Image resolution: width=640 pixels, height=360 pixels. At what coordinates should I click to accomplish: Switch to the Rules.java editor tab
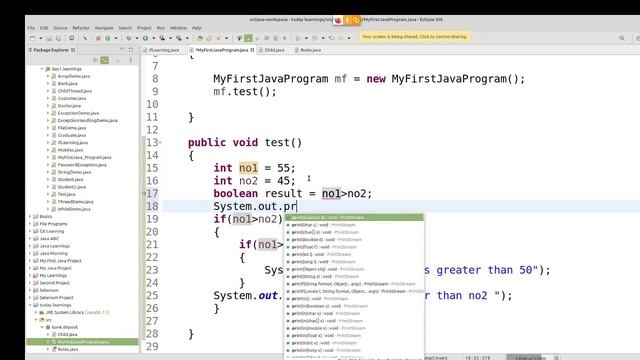[308, 50]
